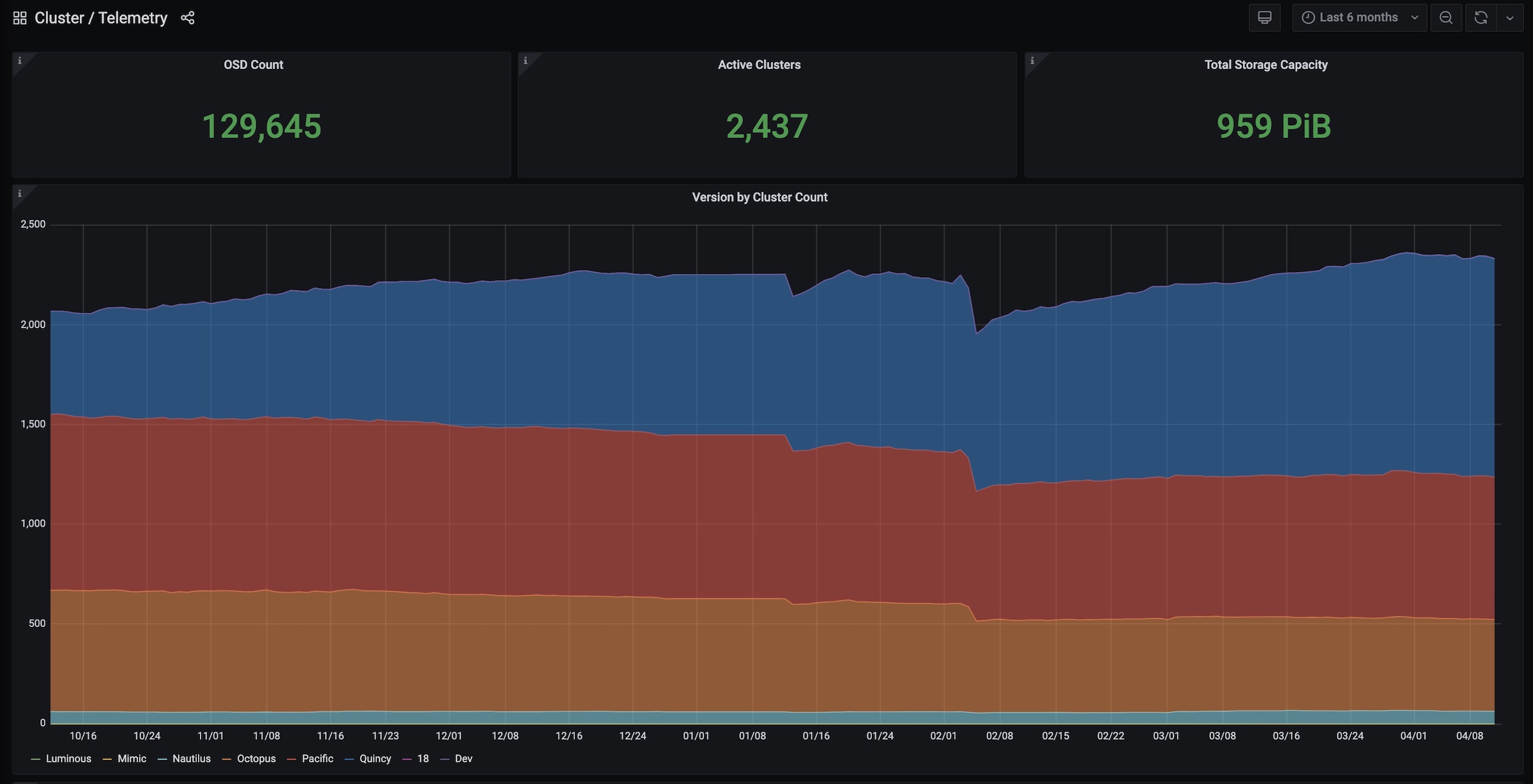Click the 18 legend color line
1533x784 pixels.
[407, 759]
